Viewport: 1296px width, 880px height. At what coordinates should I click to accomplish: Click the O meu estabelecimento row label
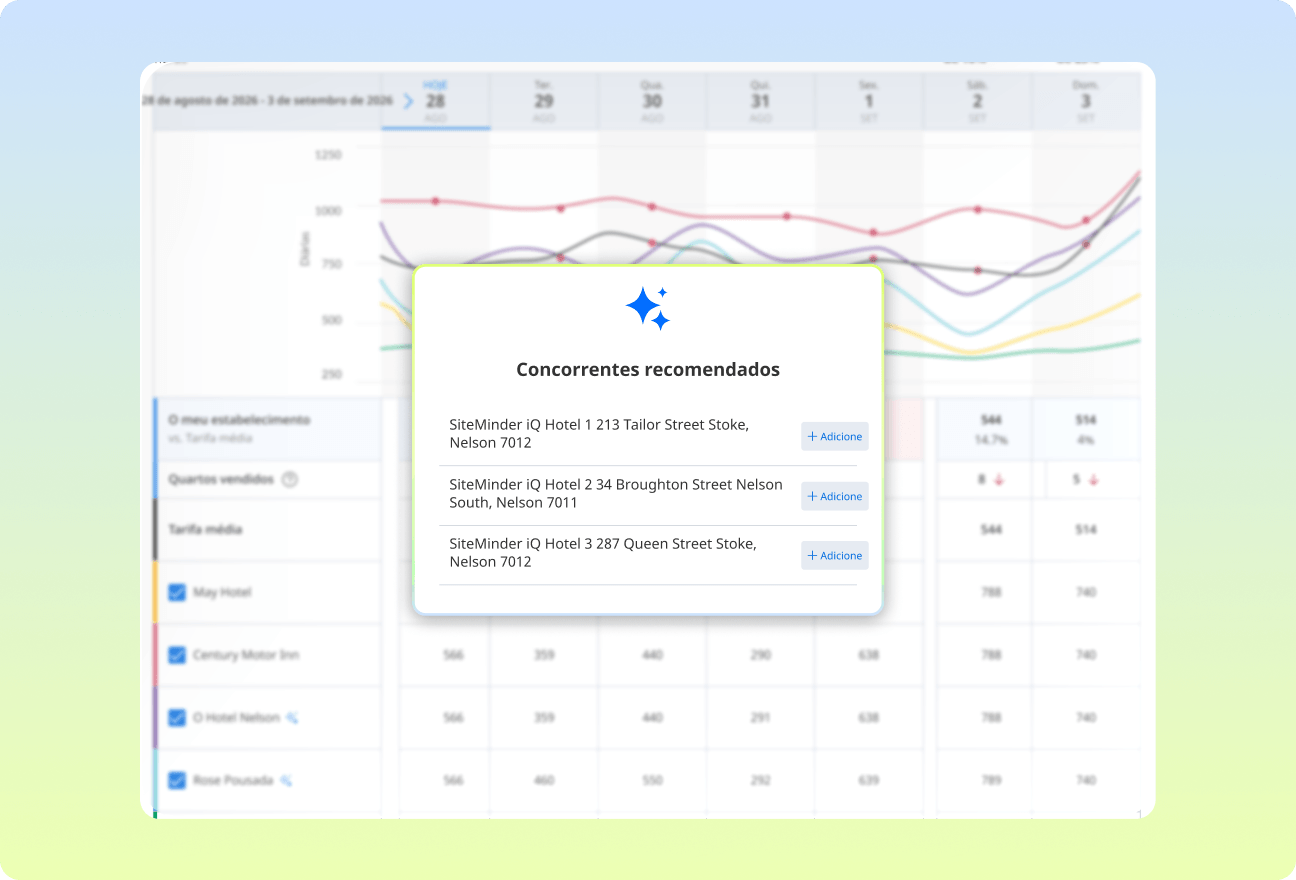[239, 420]
